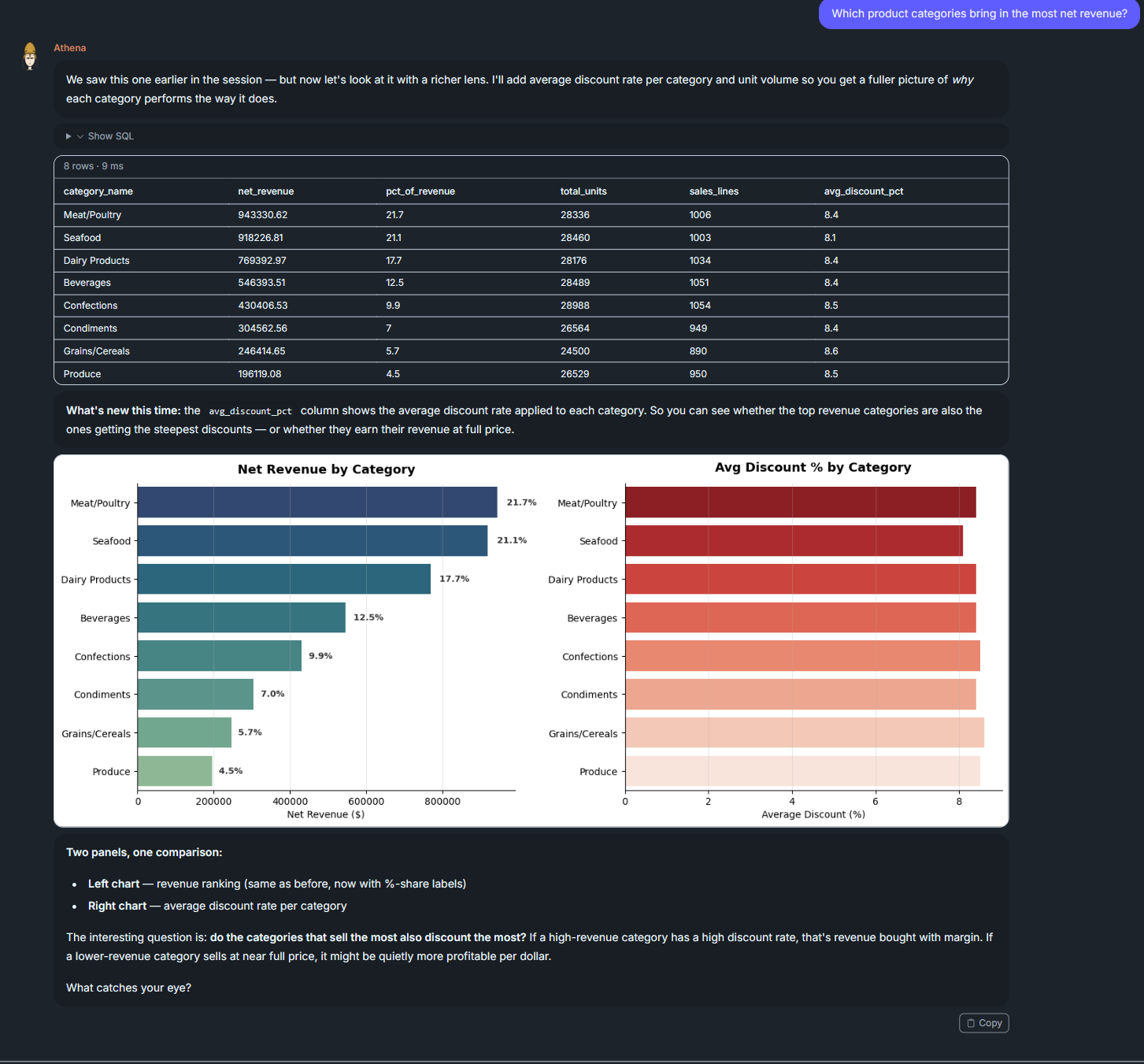Click the pct_of_revenue column header

tap(420, 191)
